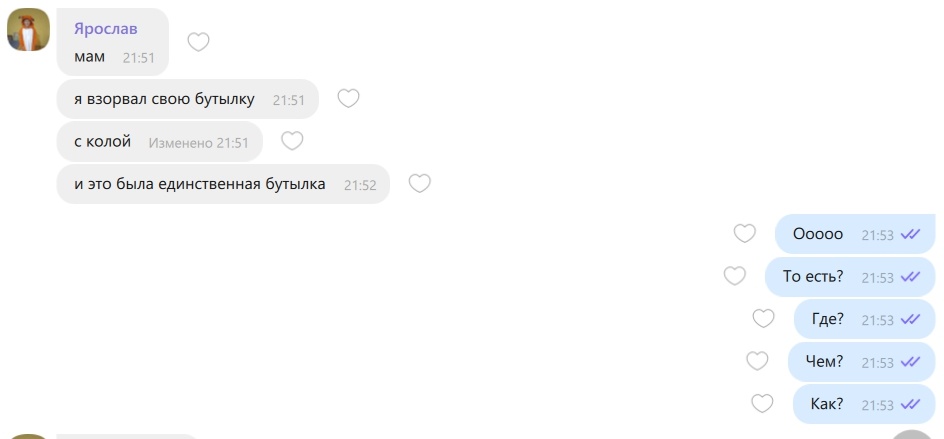Image resolution: width=944 pixels, height=439 pixels.
Task: Click the "Изменено 21:51" edited label
Action: [x=199, y=143]
